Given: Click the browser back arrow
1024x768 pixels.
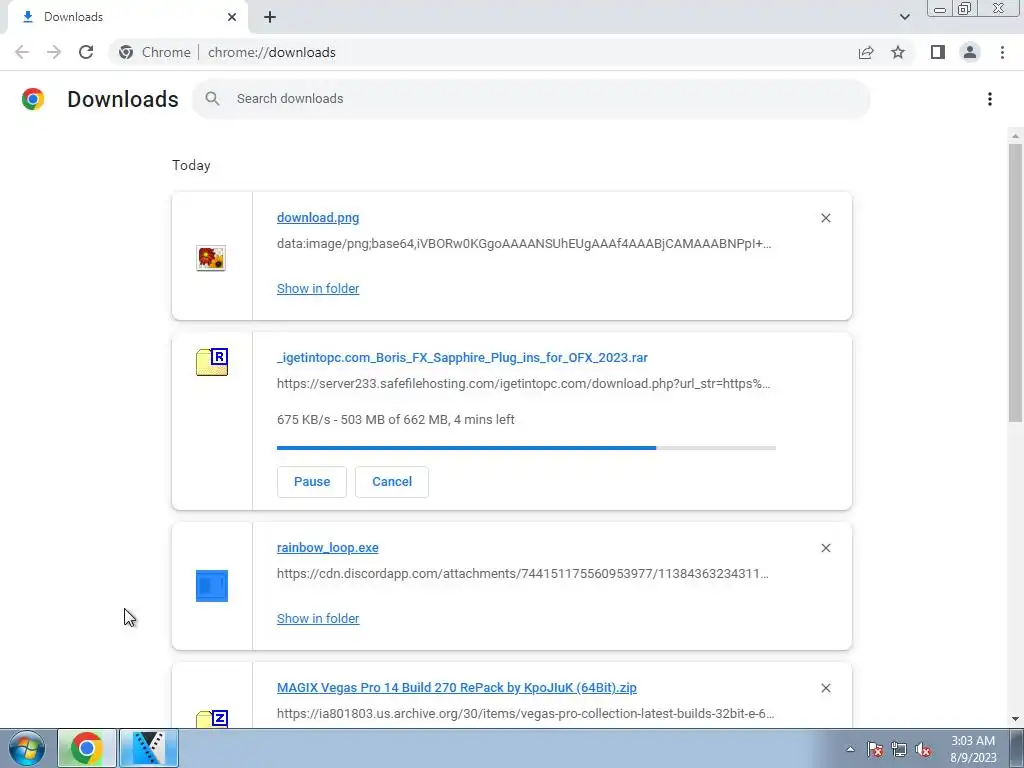Looking at the screenshot, I should [x=22, y=52].
